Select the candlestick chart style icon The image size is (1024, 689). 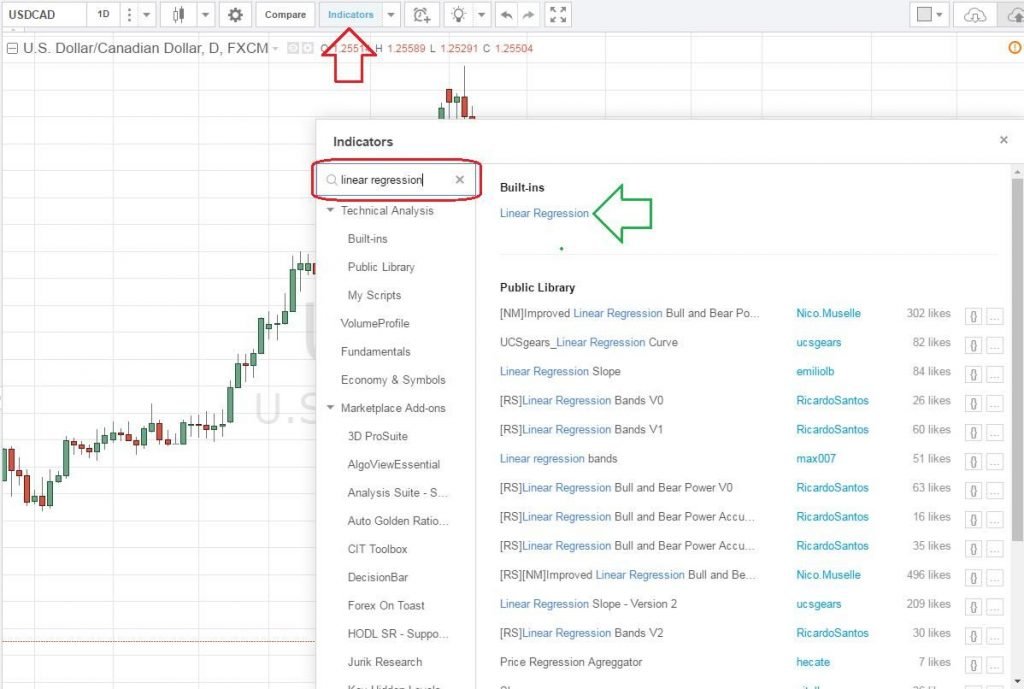pyautogui.click(x=178, y=14)
